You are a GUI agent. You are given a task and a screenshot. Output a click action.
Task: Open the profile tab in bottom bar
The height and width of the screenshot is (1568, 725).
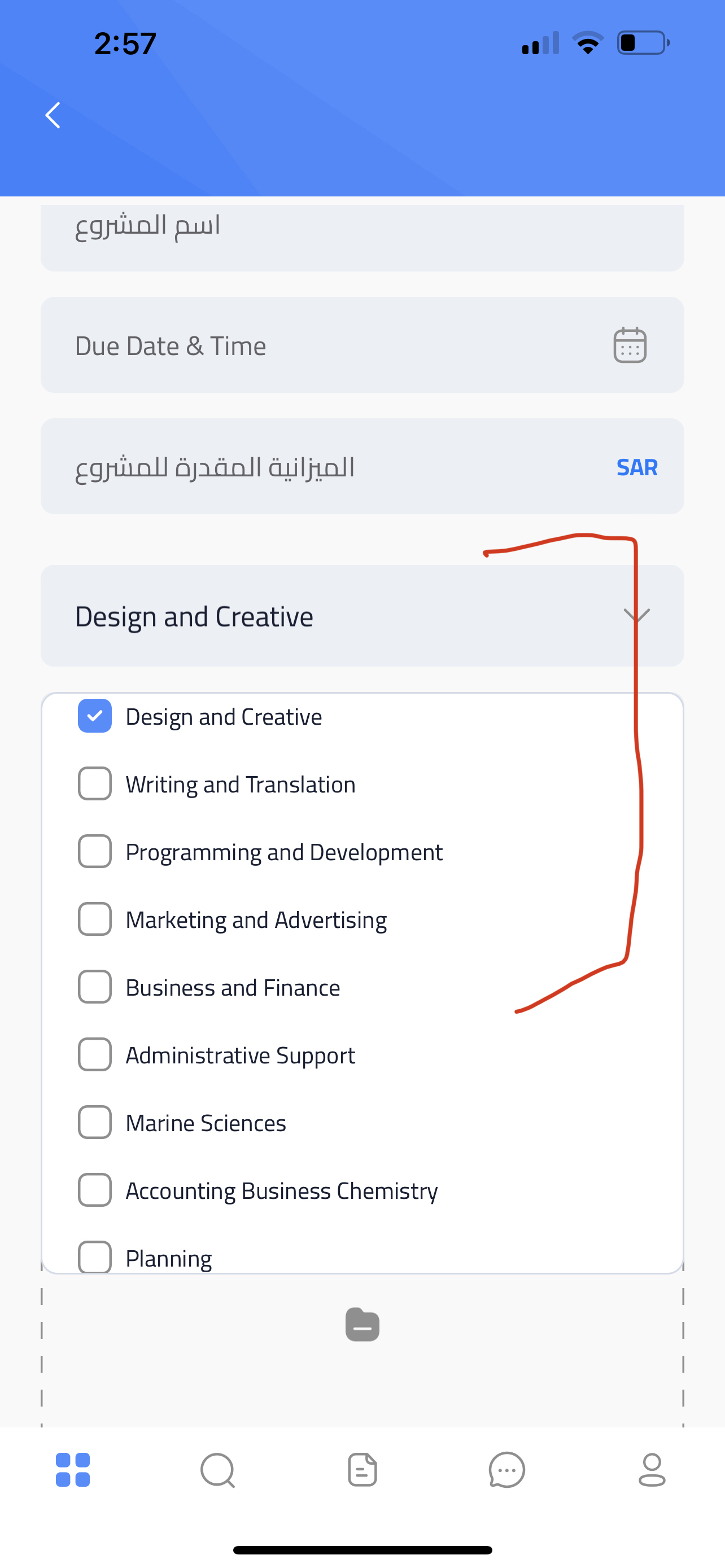coord(652,1470)
